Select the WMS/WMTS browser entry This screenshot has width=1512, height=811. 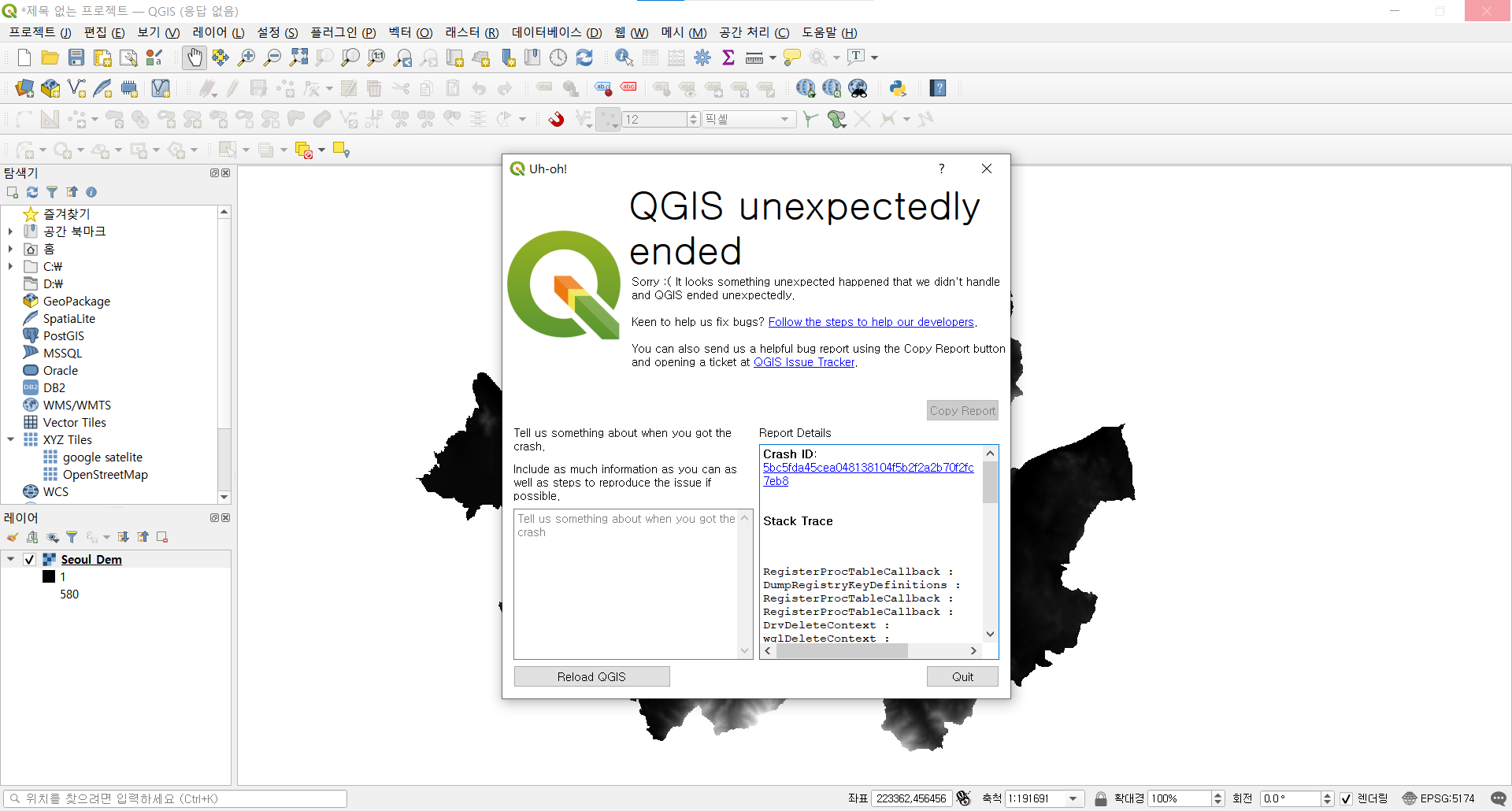(x=77, y=405)
